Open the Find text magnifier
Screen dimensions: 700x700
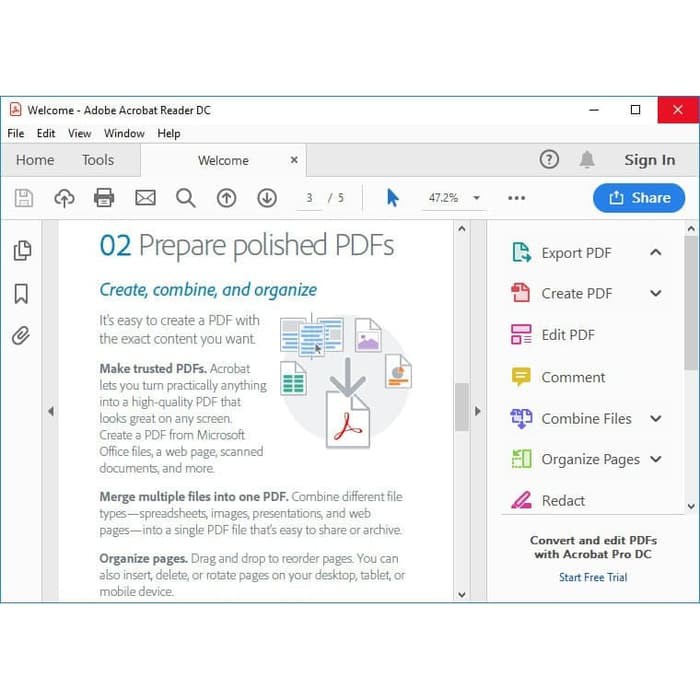click(x=186, y=198)
